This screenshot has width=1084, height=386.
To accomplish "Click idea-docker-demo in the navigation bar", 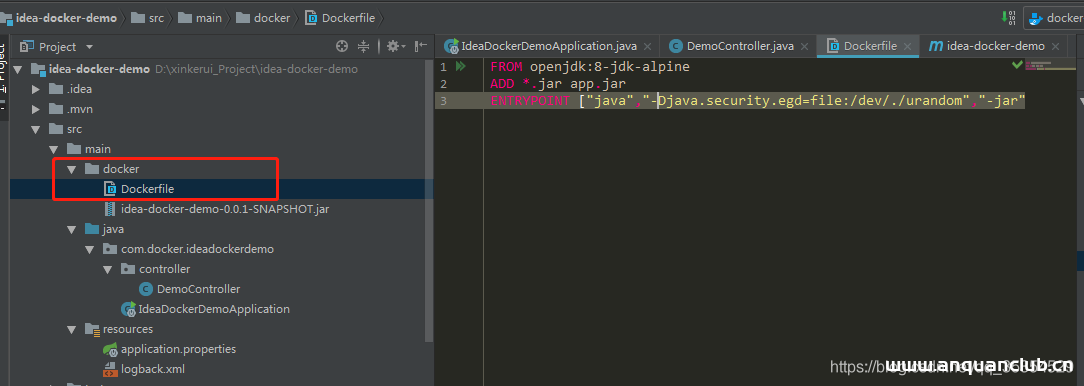I will coord(66,18).
